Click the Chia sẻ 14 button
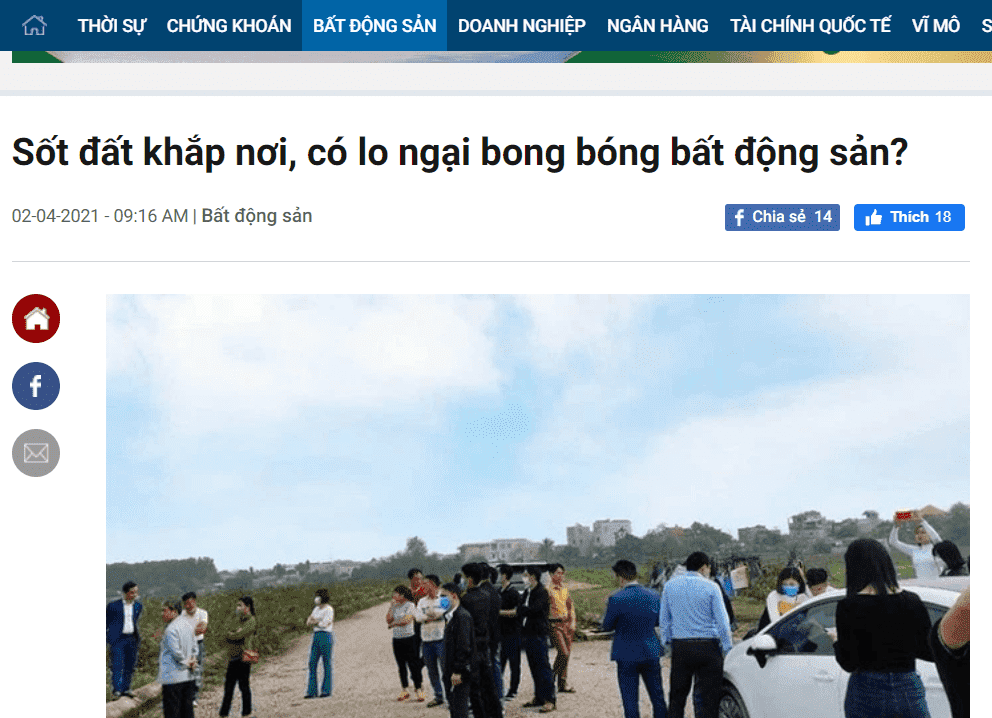 click(782, 218)
